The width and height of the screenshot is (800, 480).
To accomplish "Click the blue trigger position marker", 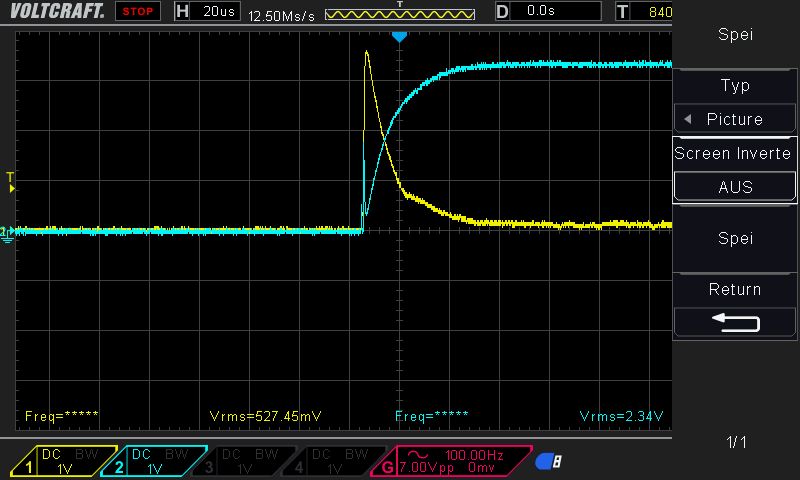I will (399, 37).
